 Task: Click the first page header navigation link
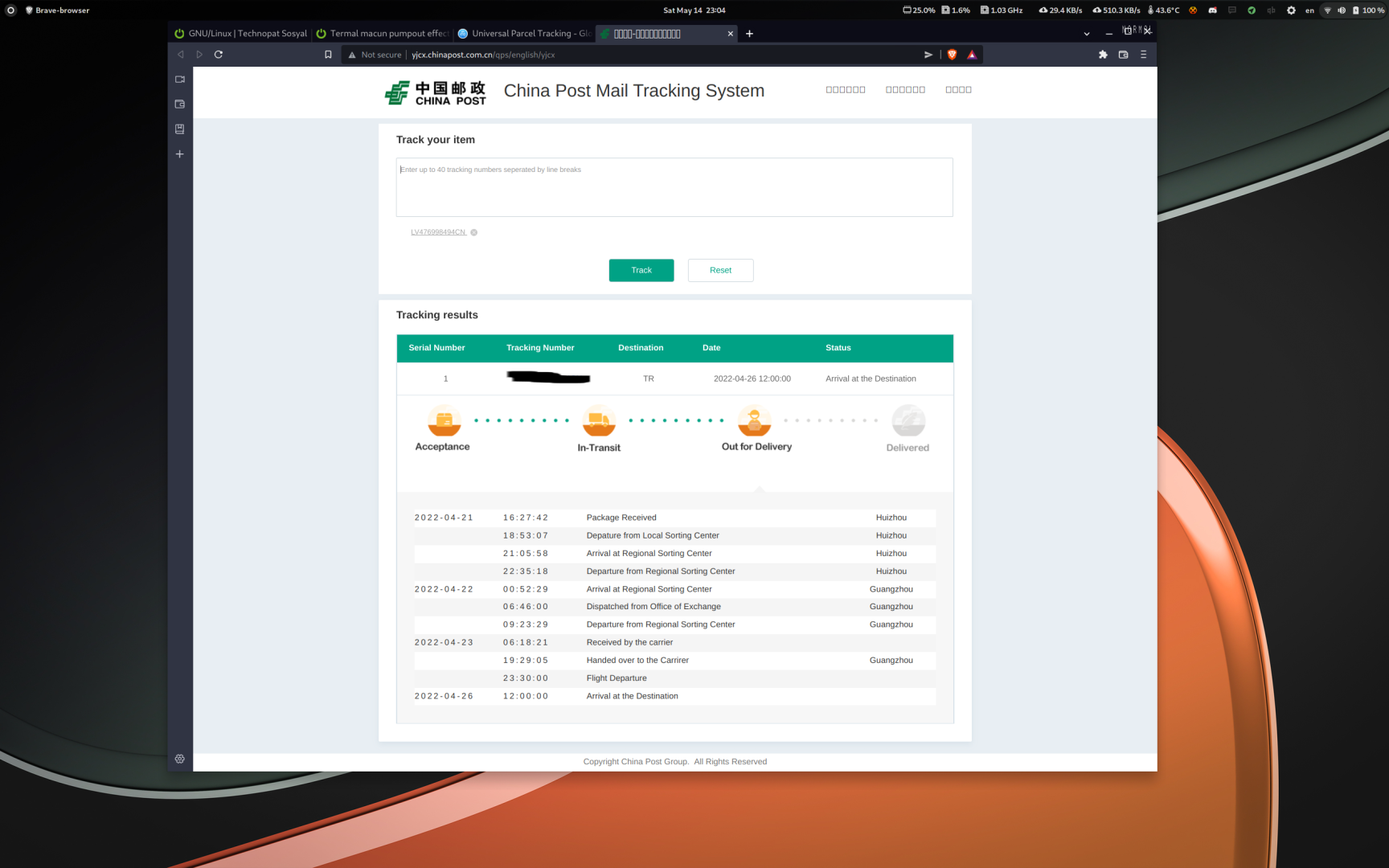[x=846, y=90]
